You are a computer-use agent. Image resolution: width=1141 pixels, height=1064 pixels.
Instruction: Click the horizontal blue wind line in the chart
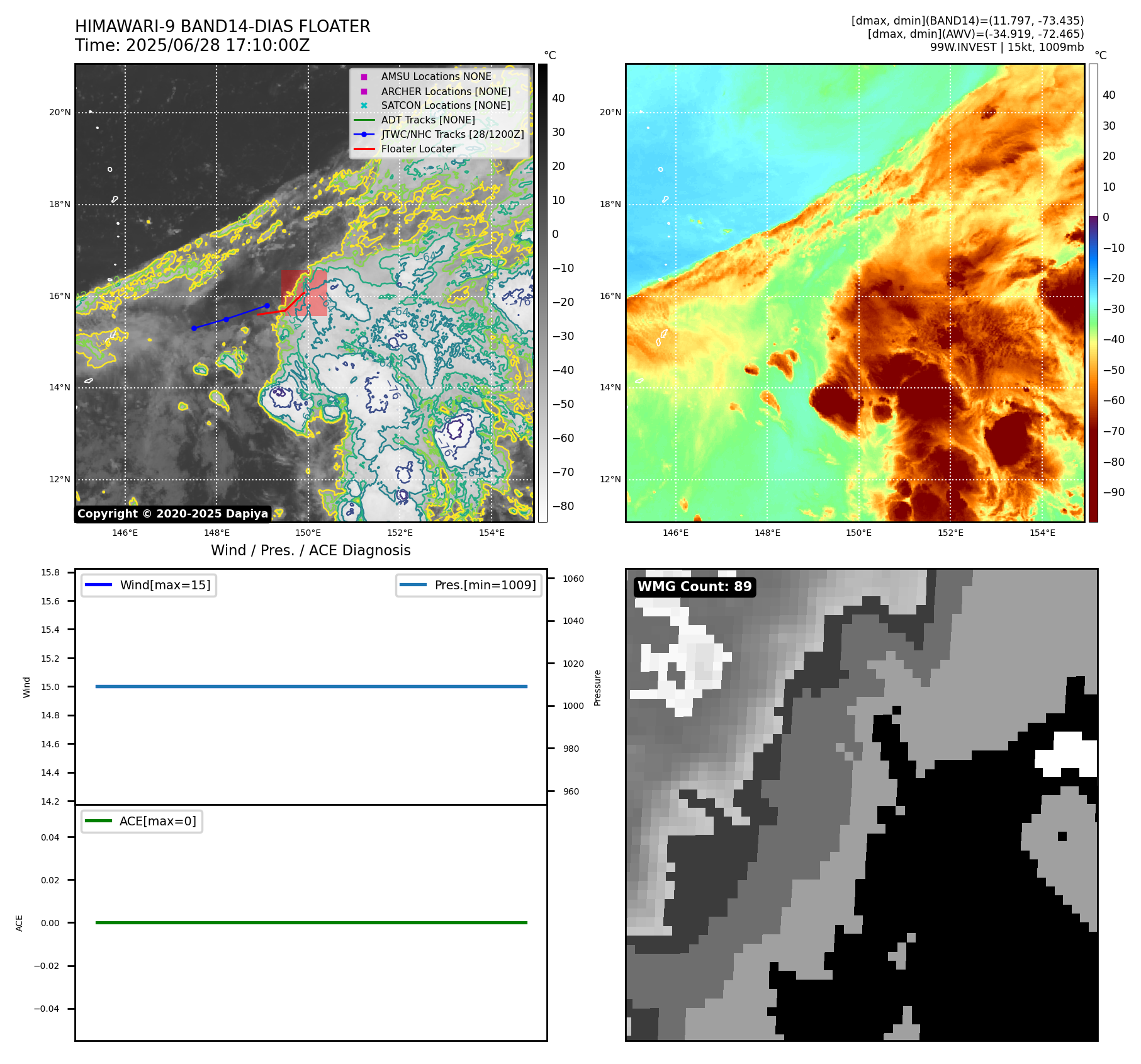click(x=312, y=686)
